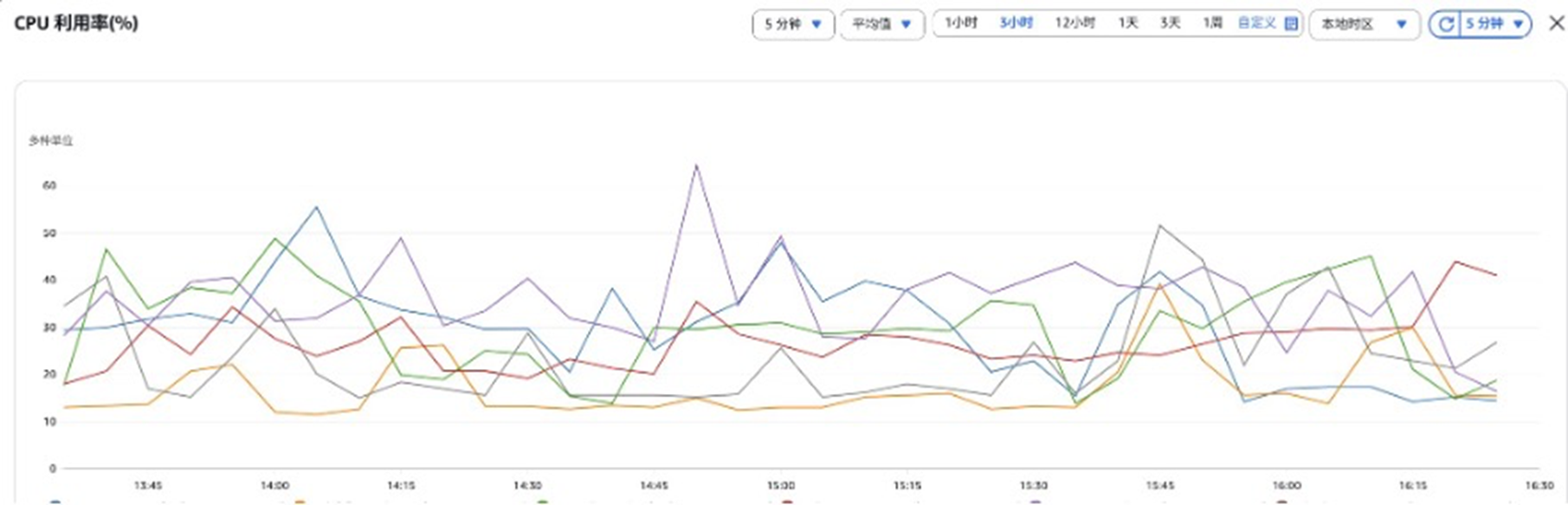
Task: Open the 本地时区 timezone dropdown
Action: point(1363,24)
